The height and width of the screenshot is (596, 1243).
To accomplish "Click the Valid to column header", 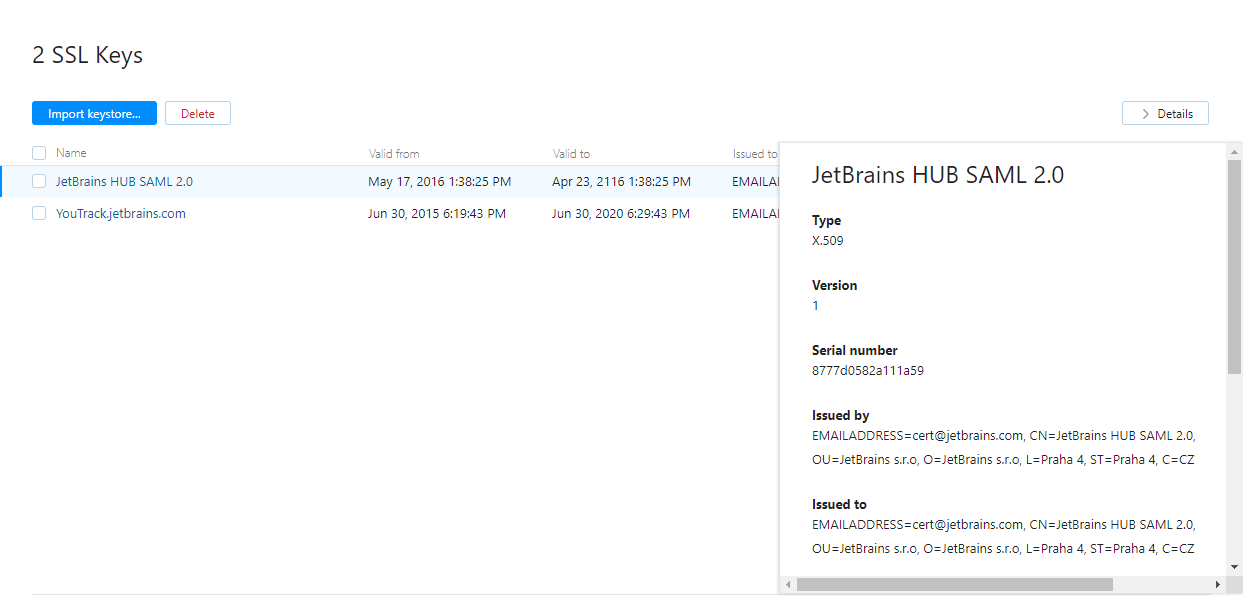I will coord(571,154).
